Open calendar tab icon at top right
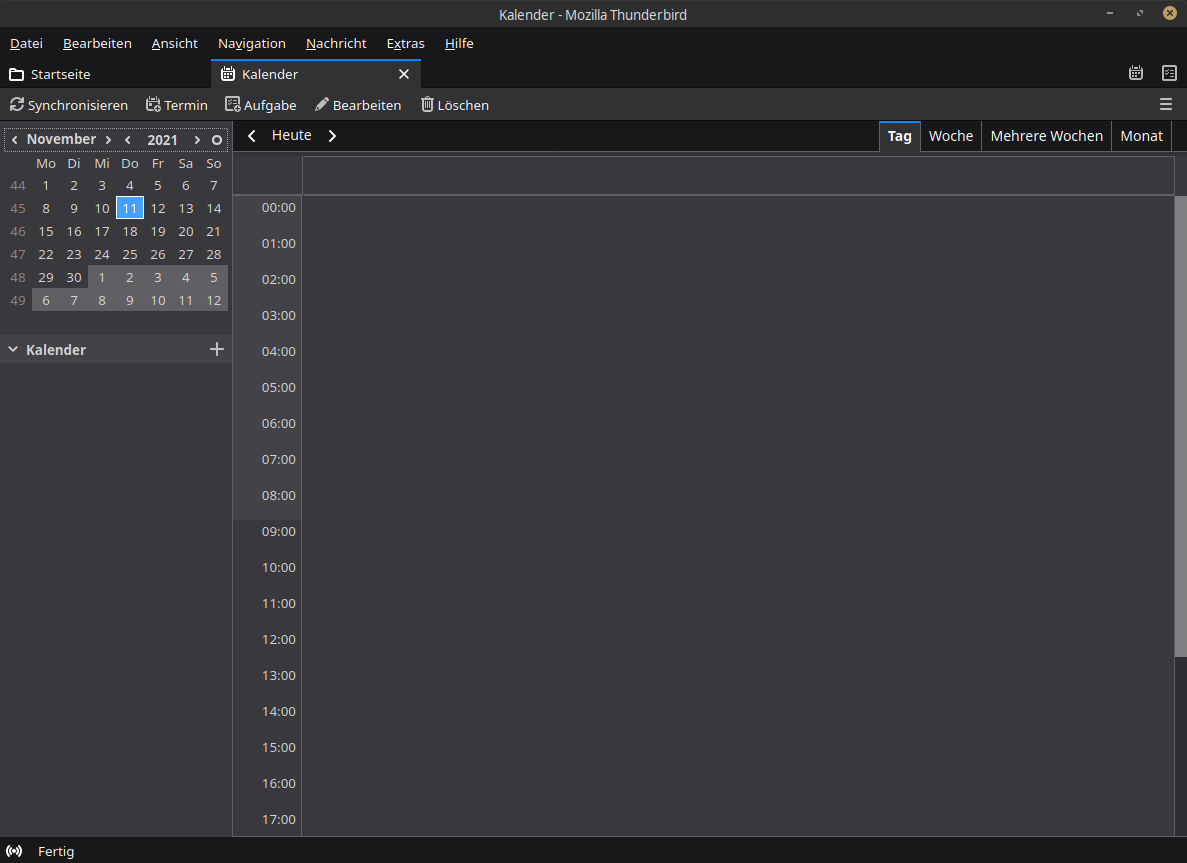Viewport: 1187px width, 863px height. (1136, 74)
